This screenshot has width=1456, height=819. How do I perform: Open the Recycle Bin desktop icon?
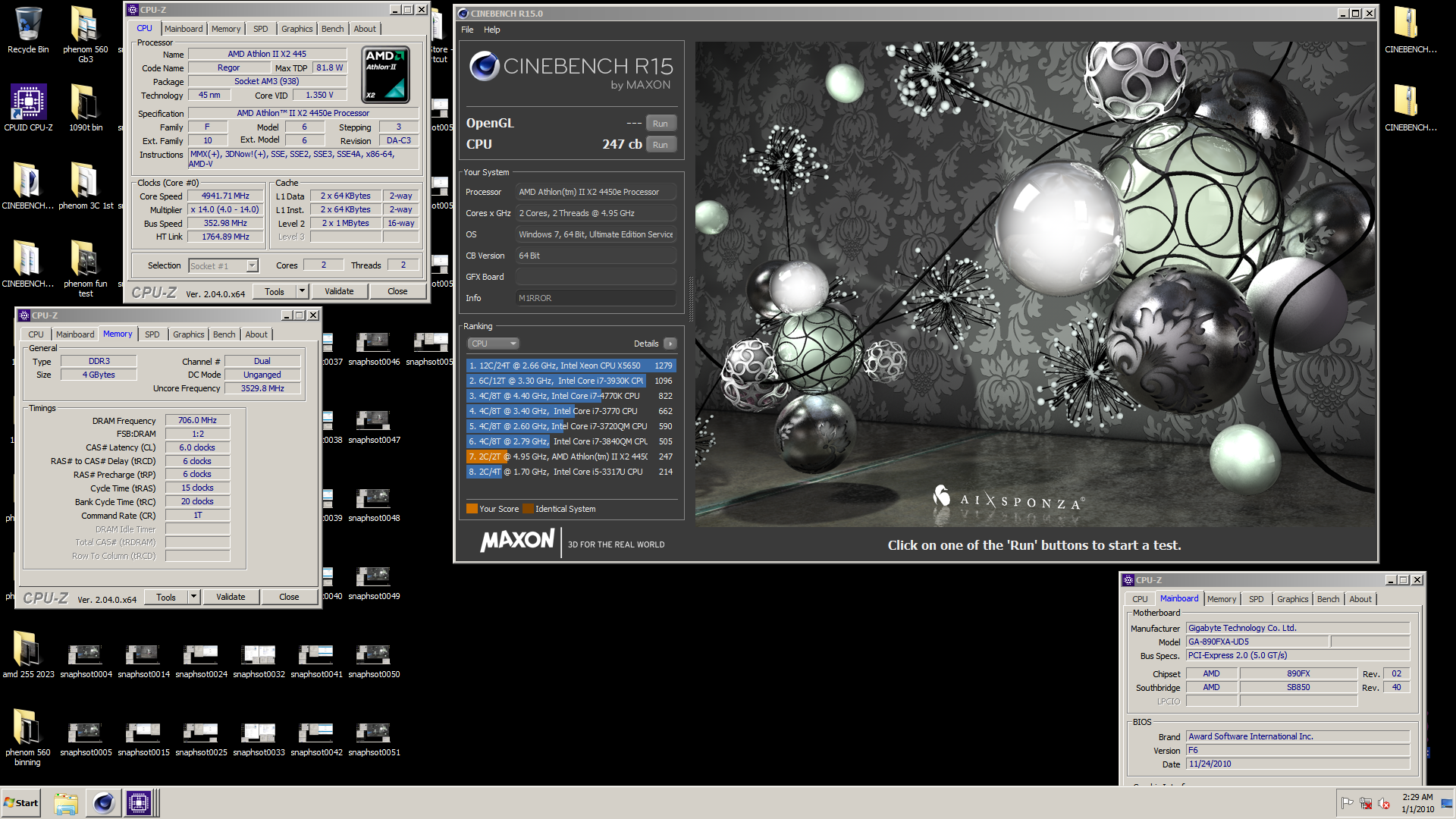point(27,30)
